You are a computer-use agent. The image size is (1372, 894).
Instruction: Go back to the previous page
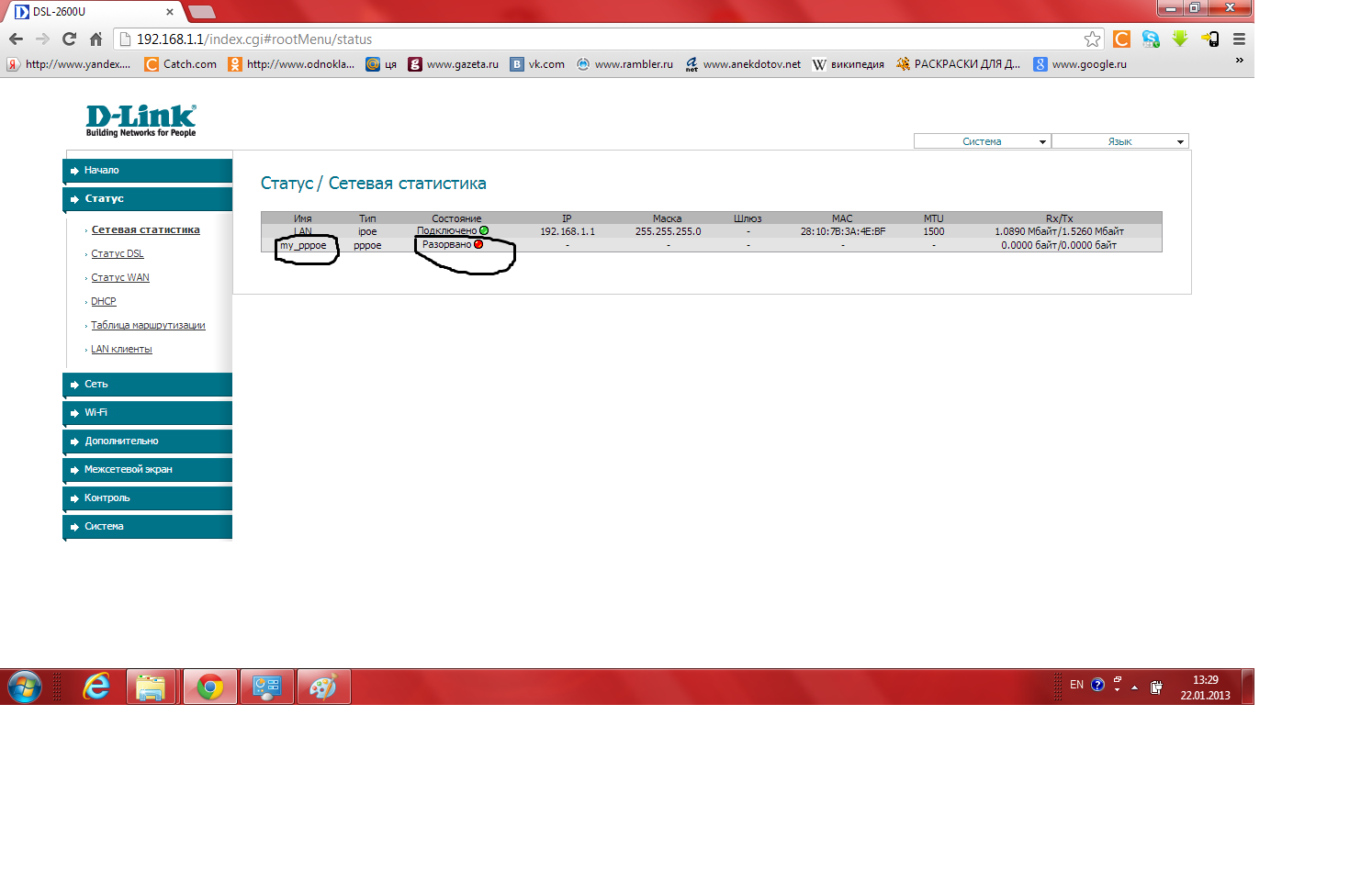tap(16, 39)
